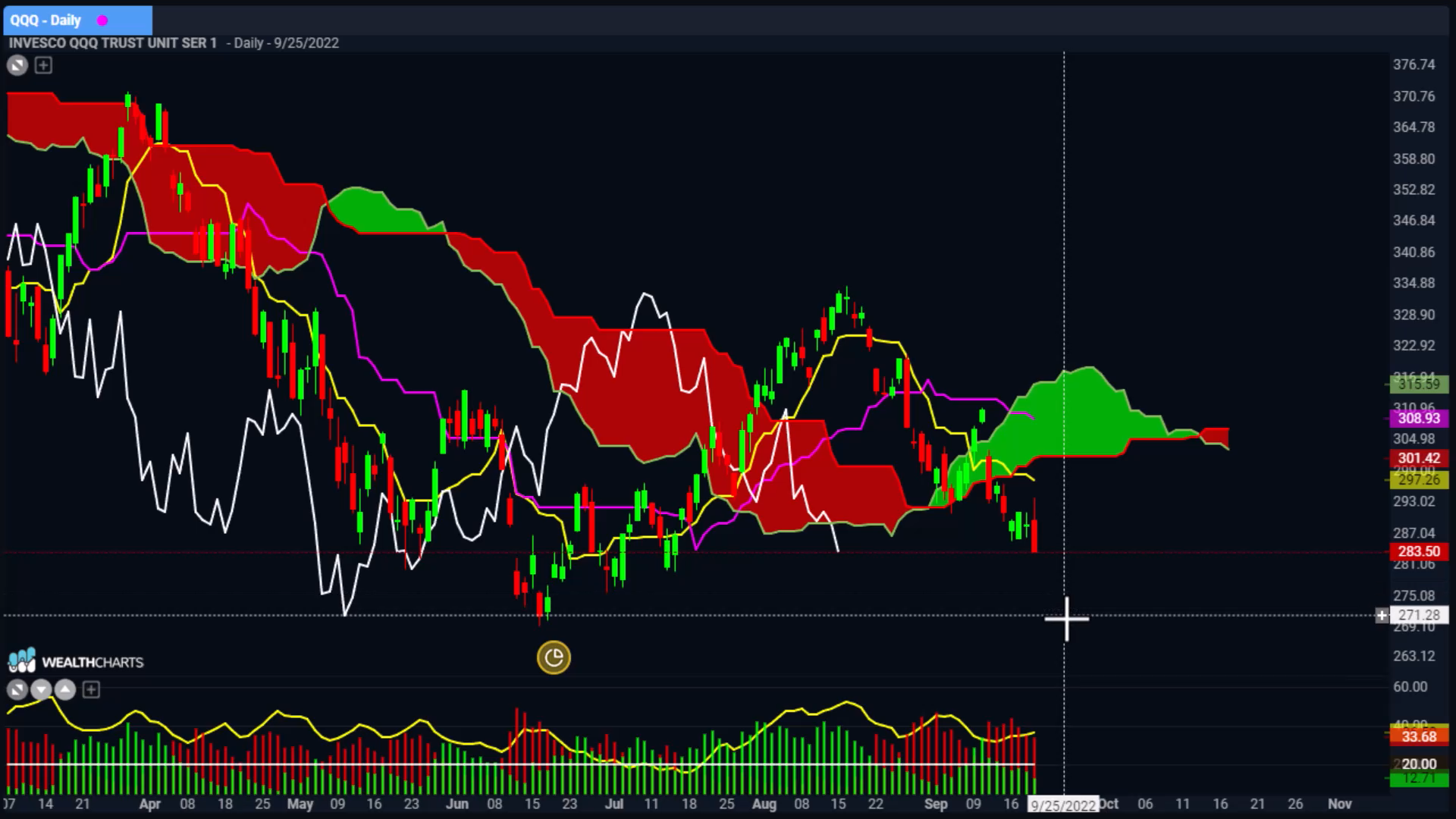Click the 271.28 crosshair price label

click(1419, 616)
